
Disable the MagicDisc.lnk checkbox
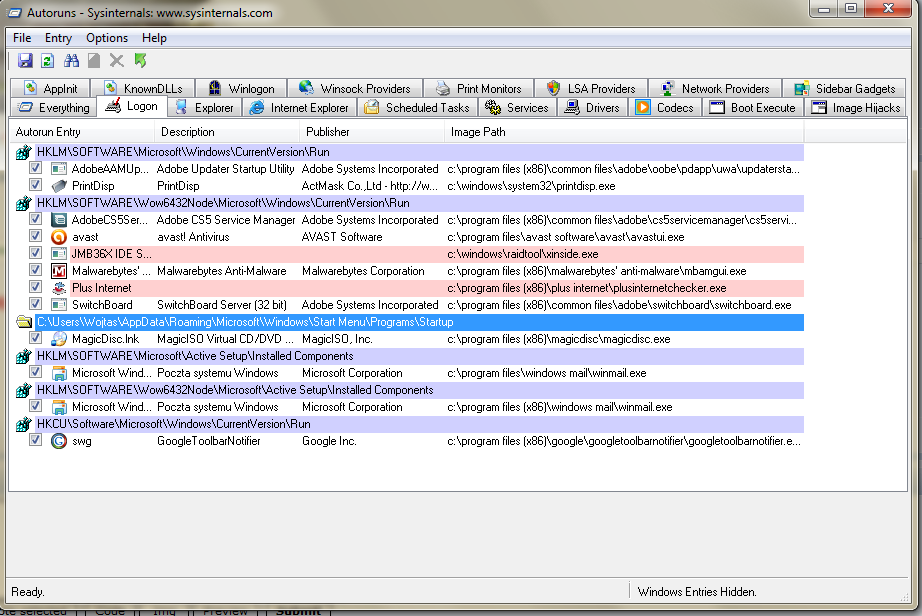pyautogui.click(x=35, y=339)
